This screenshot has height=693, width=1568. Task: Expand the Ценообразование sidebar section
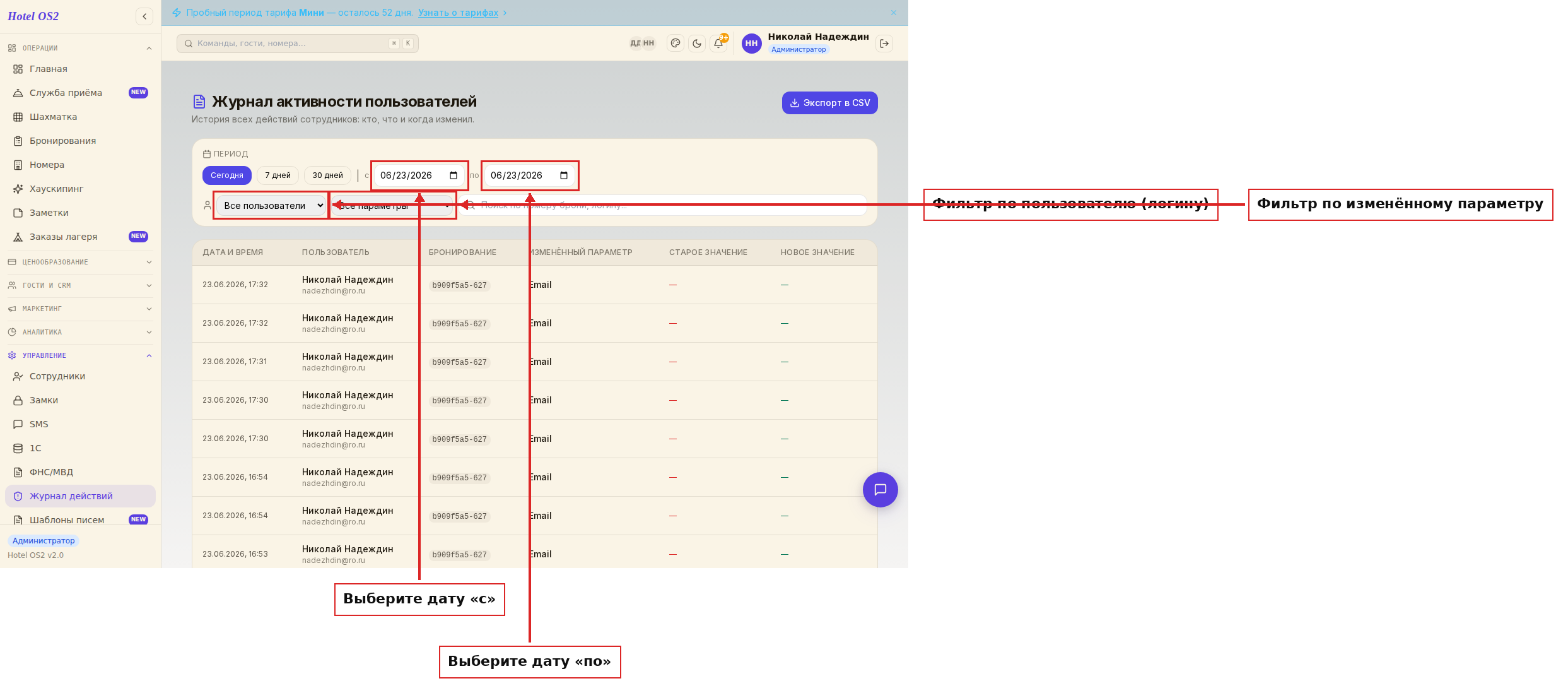click(80, 263)
